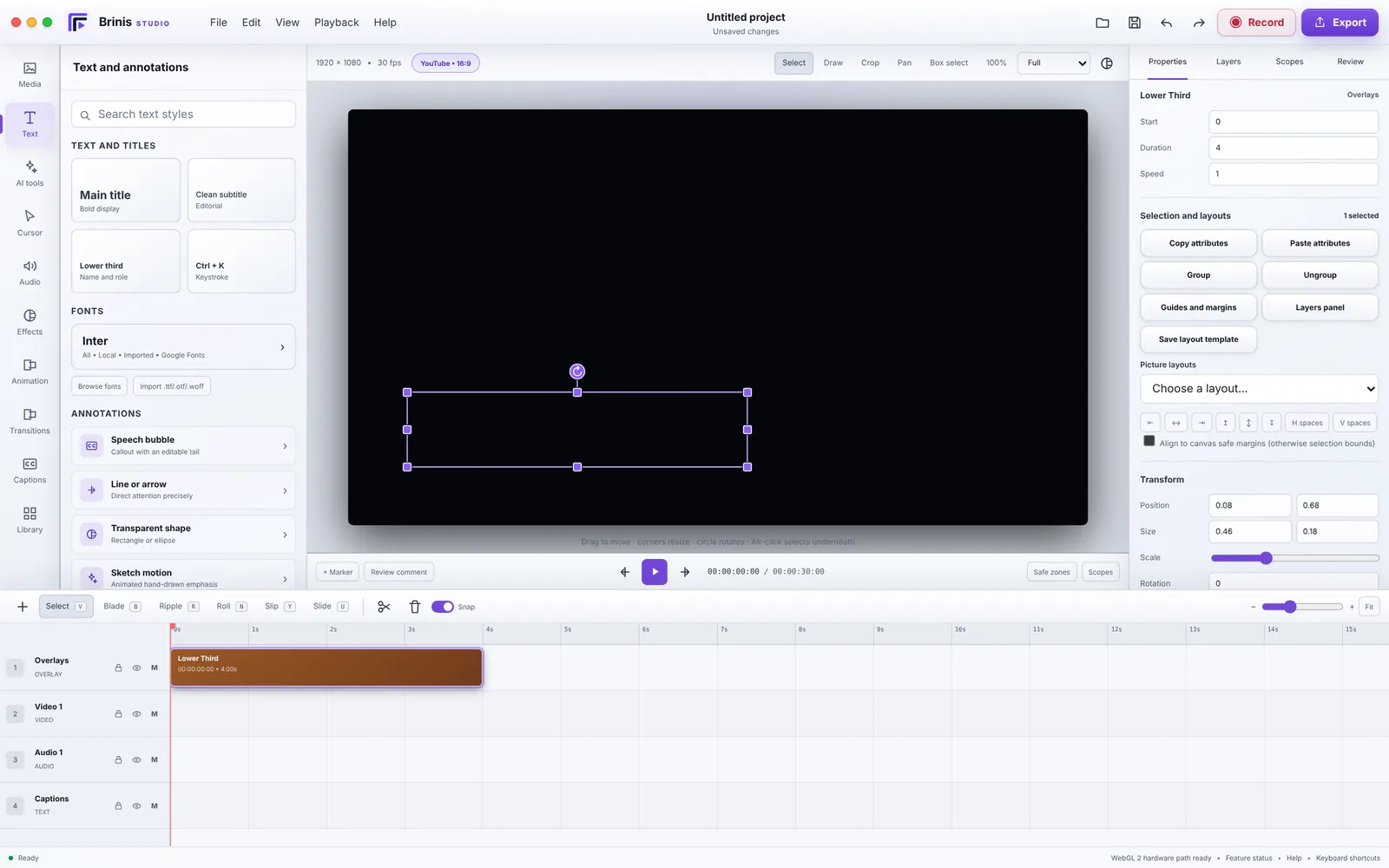1389x868 pixels.
Task: Open the View menu
Action: (x=287, y=23)
